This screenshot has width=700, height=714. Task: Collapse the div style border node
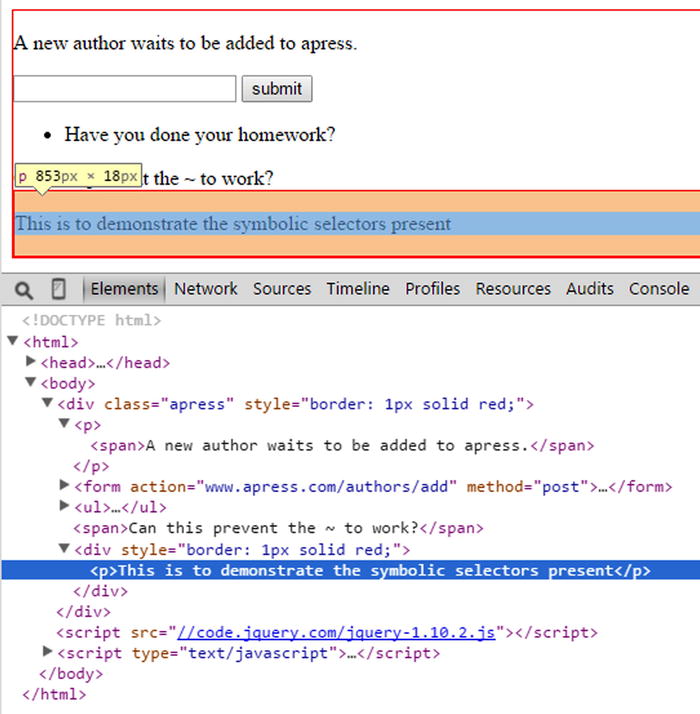(x=64, y=548)
